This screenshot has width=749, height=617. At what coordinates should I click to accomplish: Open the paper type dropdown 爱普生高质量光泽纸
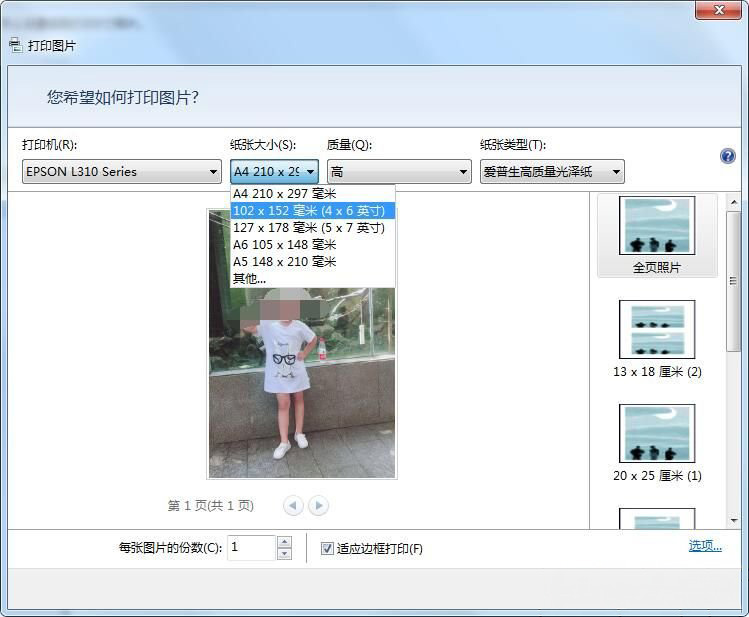pyautogui.click(x=552, y=171)
